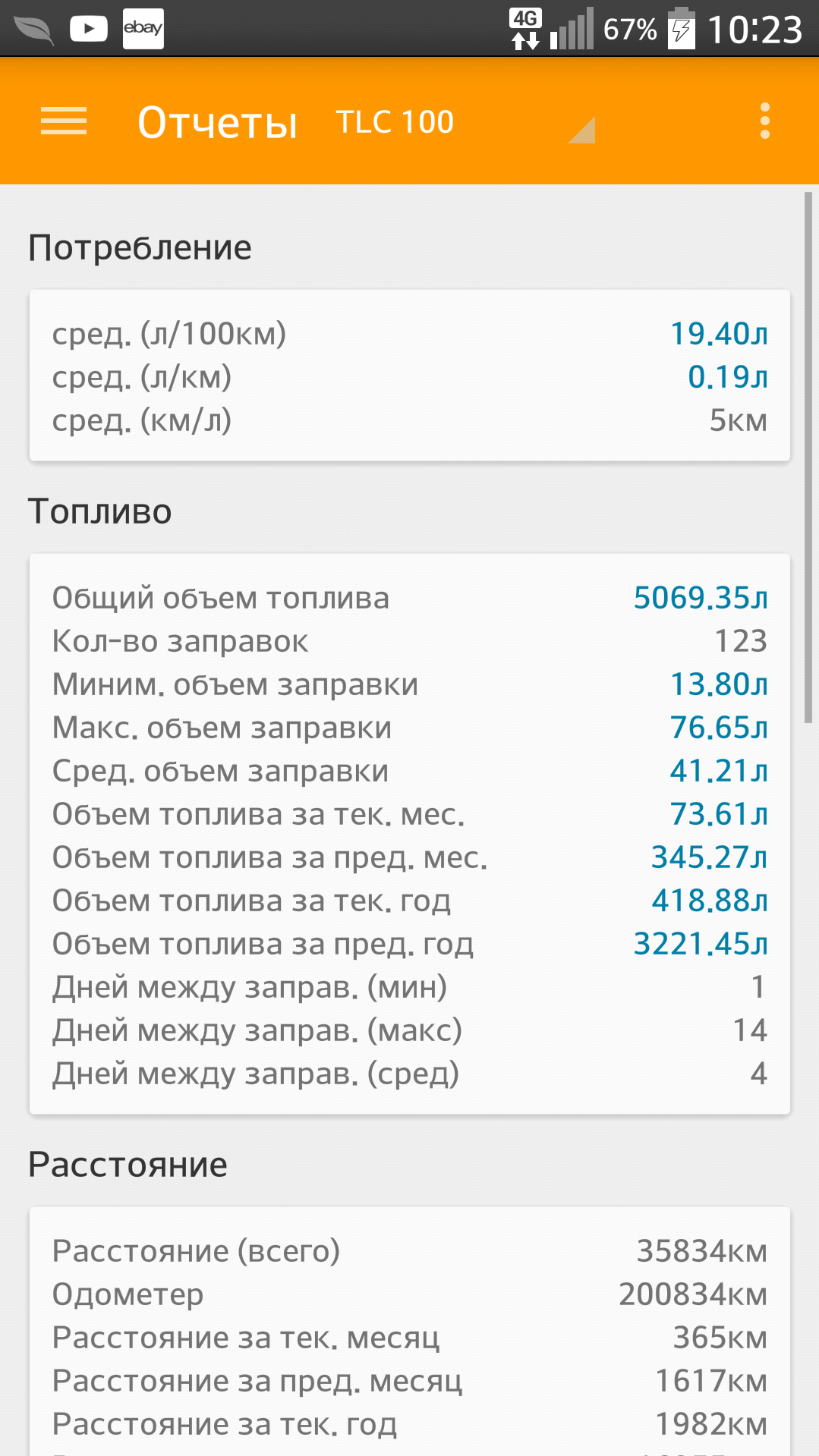This screenshot has height=1456, width=819.
Task: Tap the eBay notification icon
Action: tap(143, 29)
